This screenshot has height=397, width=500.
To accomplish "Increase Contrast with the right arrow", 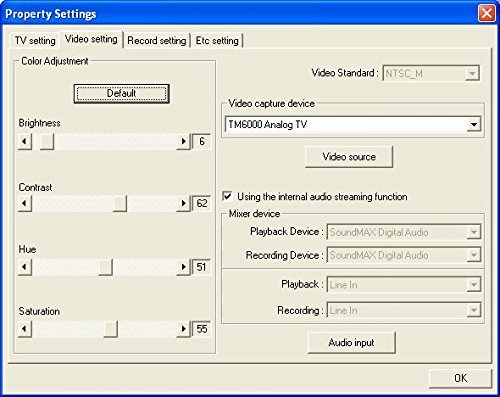I will point(183,203).
